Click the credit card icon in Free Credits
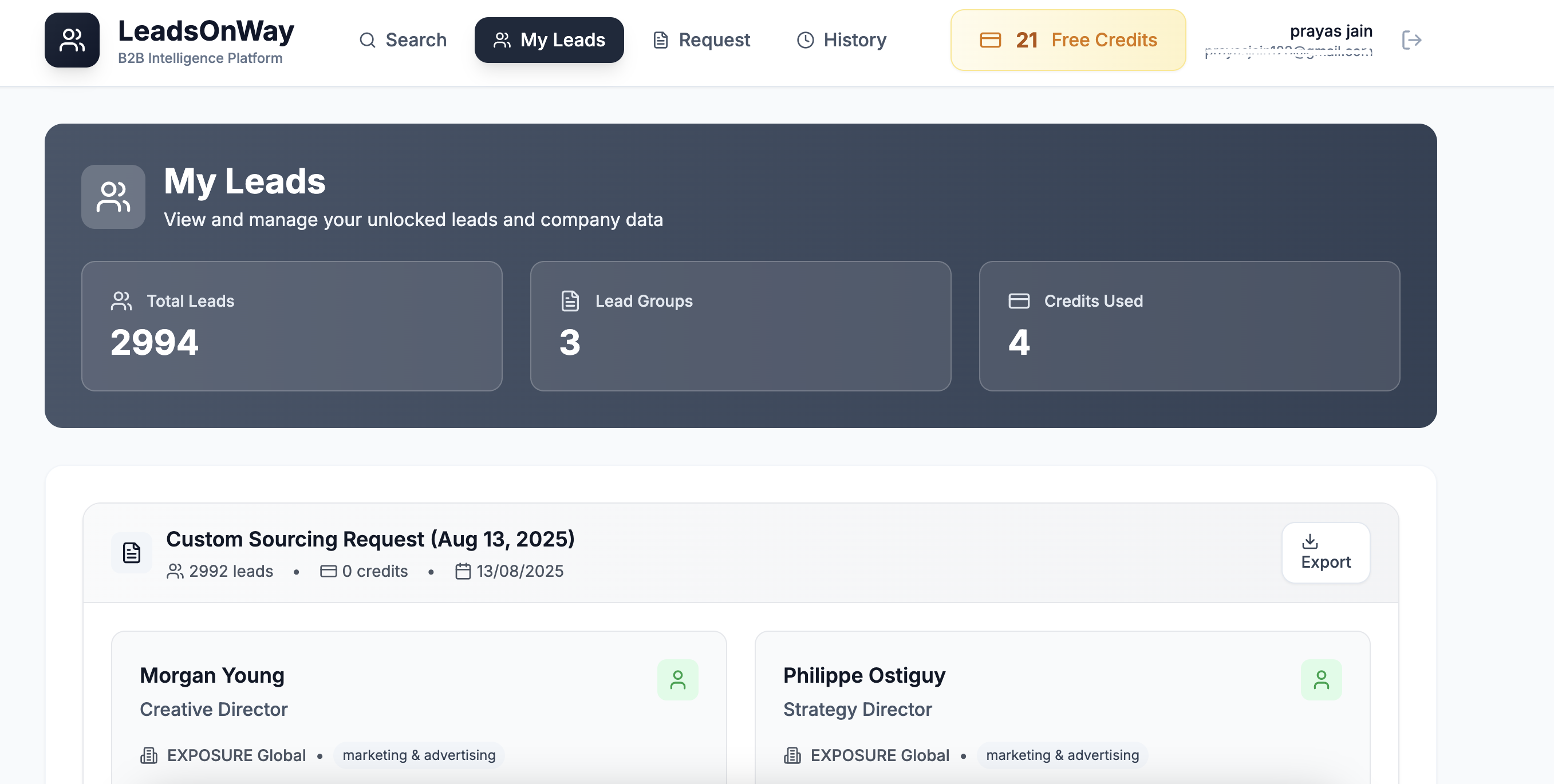Image resolution: width=1554 pixels, height=784 pixels. pyautogui.click(x=990, y=41)
